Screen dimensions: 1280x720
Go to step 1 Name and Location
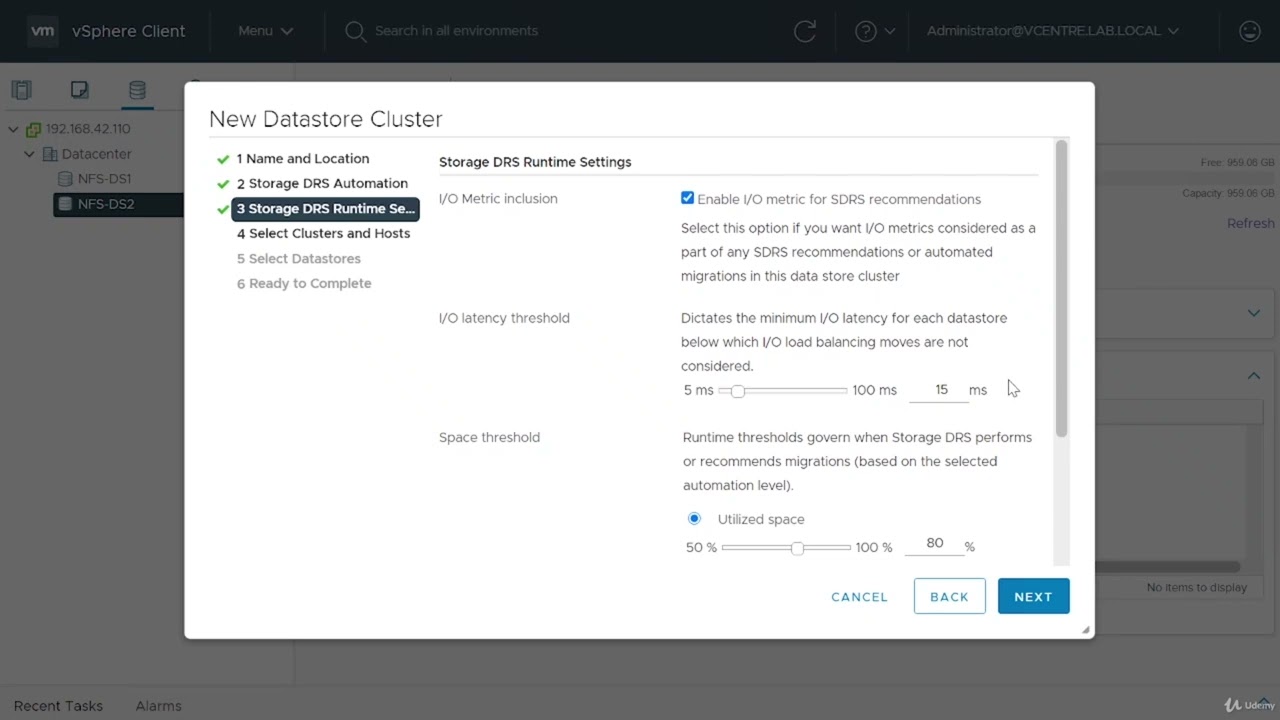coord(303,159)
